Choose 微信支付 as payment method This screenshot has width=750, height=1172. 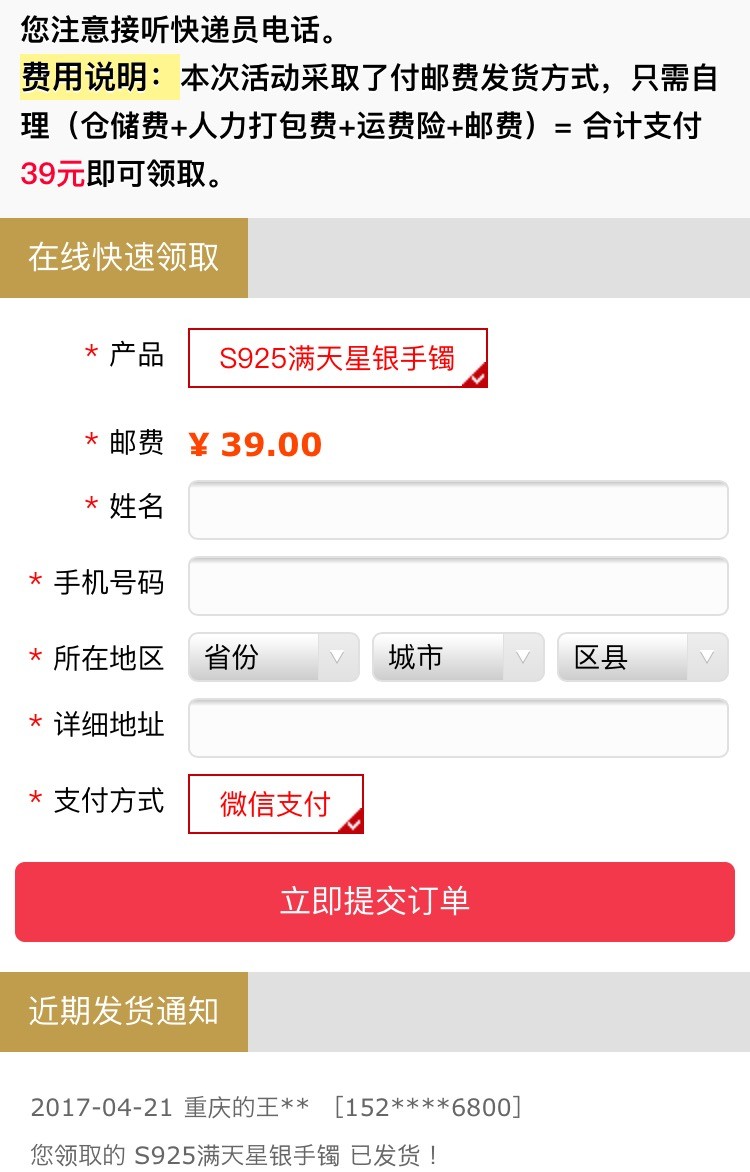pyautogui.click(x=275, y=804)
